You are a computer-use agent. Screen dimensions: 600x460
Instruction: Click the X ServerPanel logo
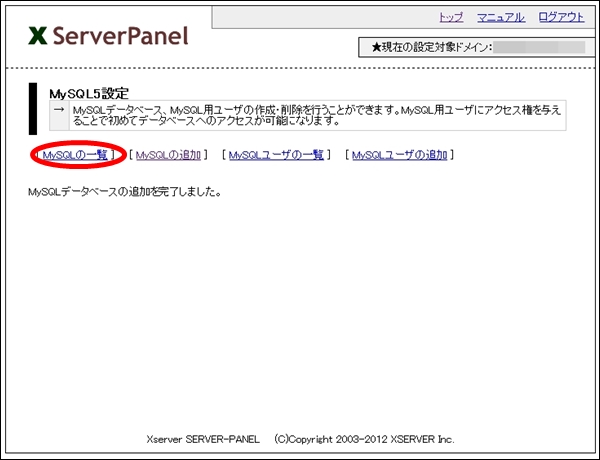(x=108, y=36)
